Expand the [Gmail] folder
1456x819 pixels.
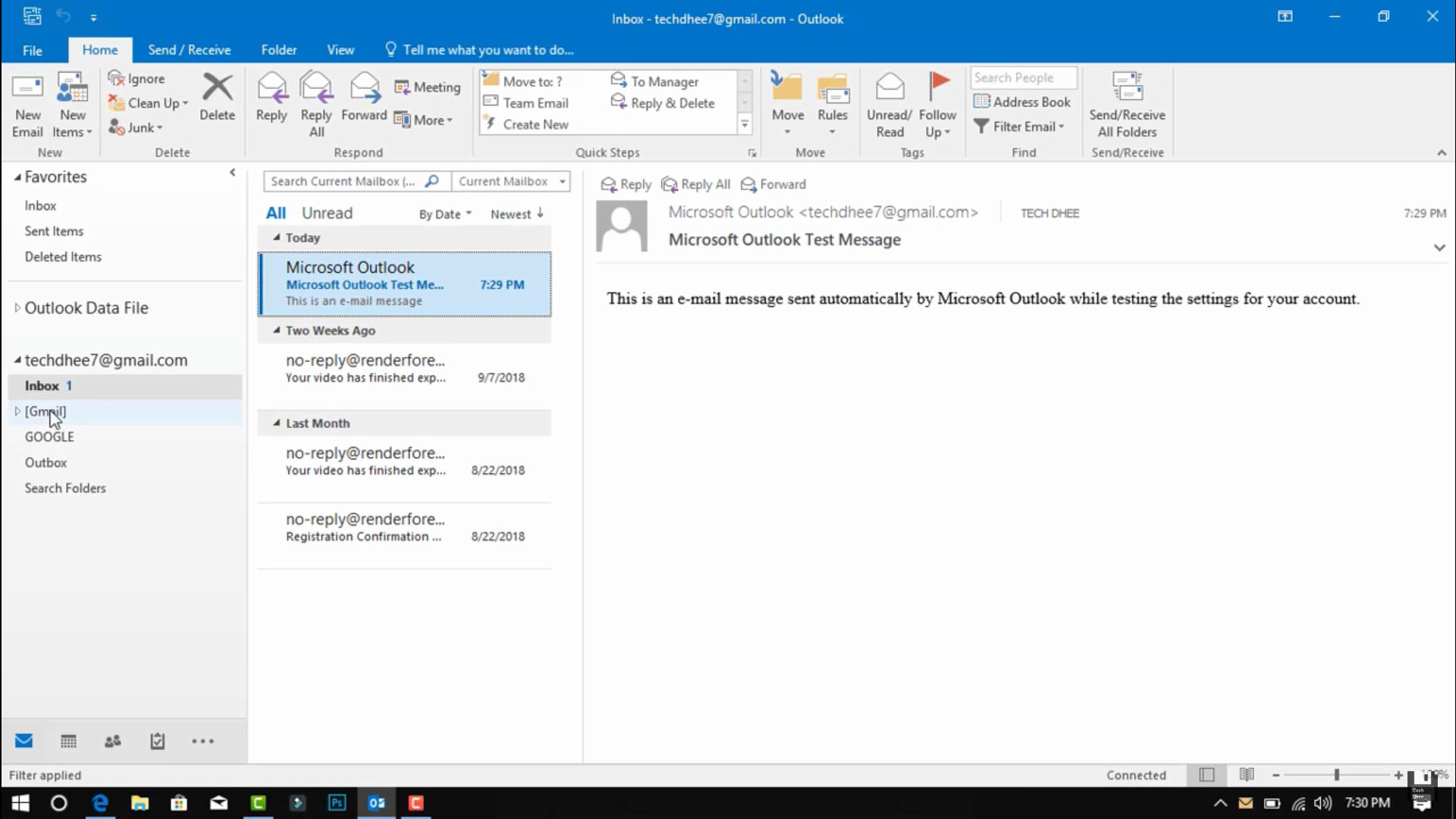(x=17, y=411)
